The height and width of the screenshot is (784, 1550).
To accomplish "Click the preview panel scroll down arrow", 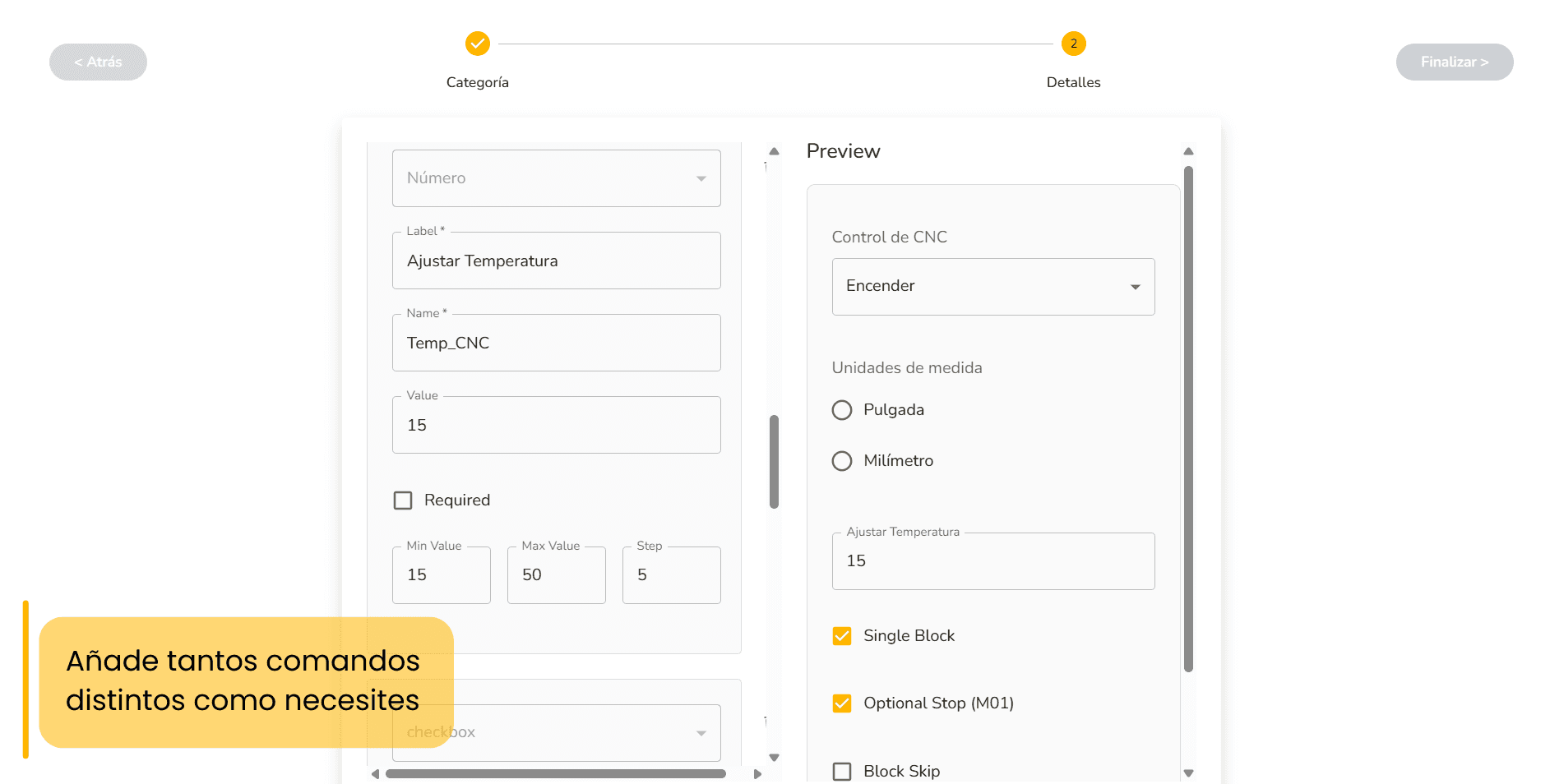I will 1188,773.
